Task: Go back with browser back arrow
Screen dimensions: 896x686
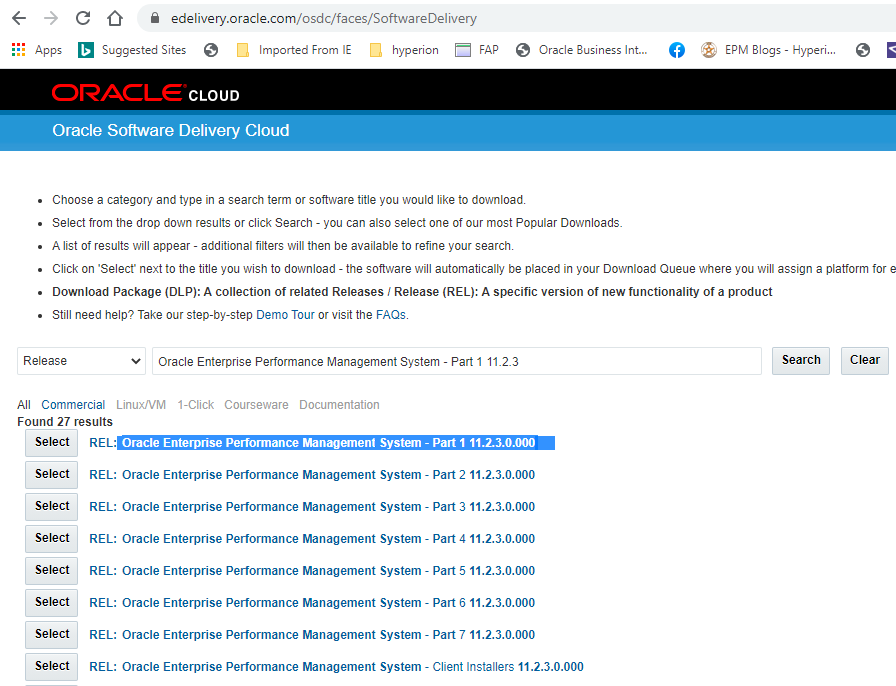Action: (19, 18)
